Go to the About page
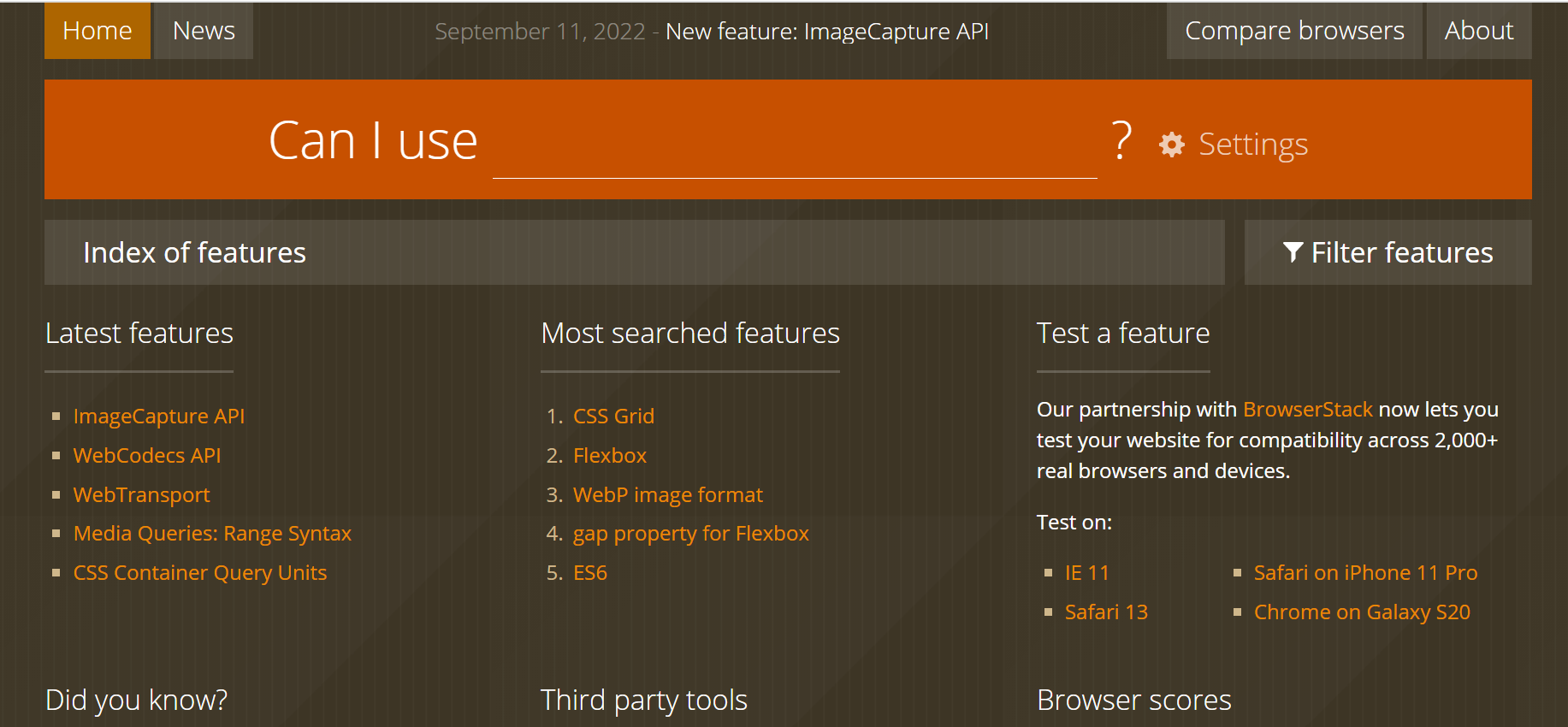1568x727 pixels. point(1478,31)
